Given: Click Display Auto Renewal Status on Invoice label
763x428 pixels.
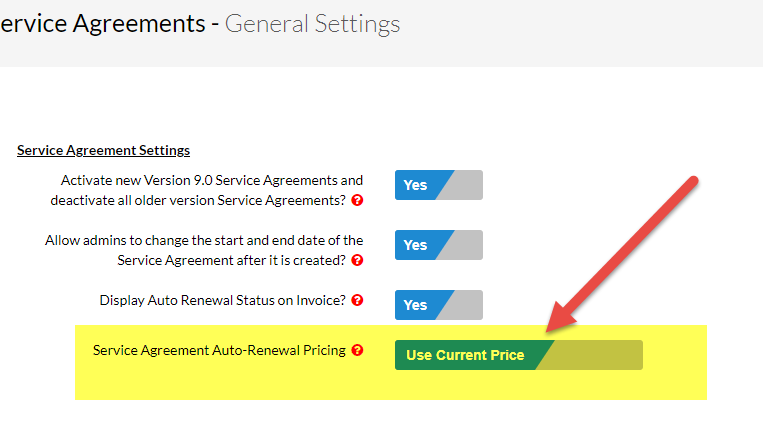Looking at the screenshot, I should click(x=222, y=300).
